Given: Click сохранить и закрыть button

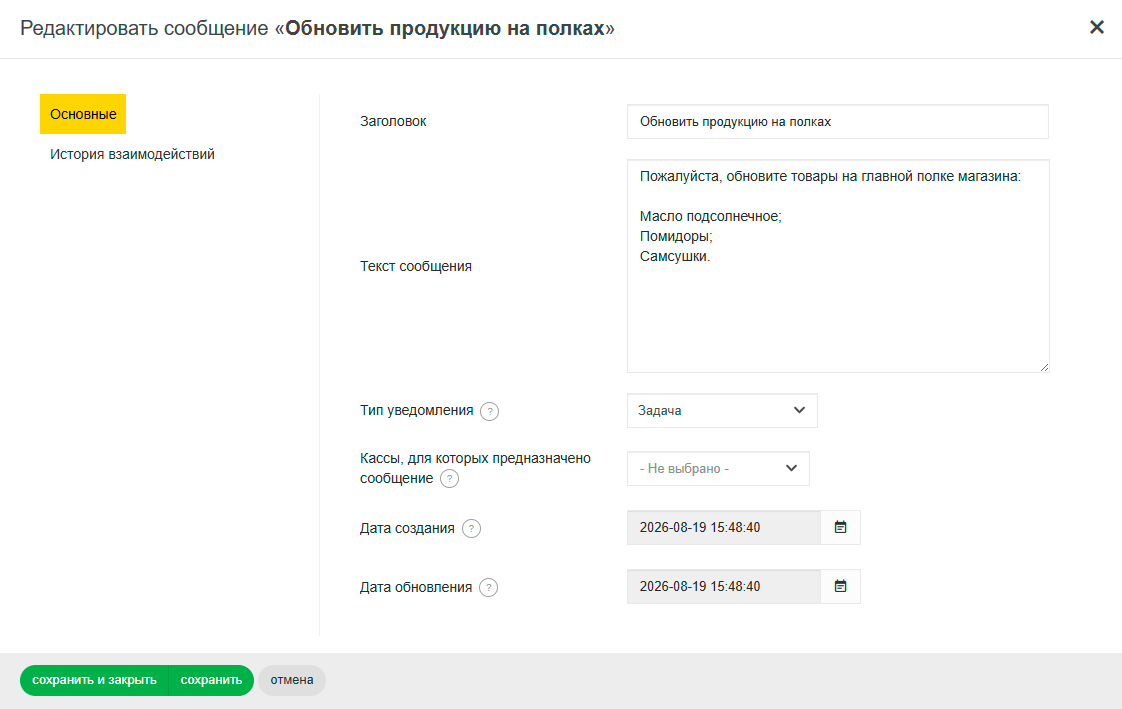Looking at the screenshot, I should coord(94,680).
